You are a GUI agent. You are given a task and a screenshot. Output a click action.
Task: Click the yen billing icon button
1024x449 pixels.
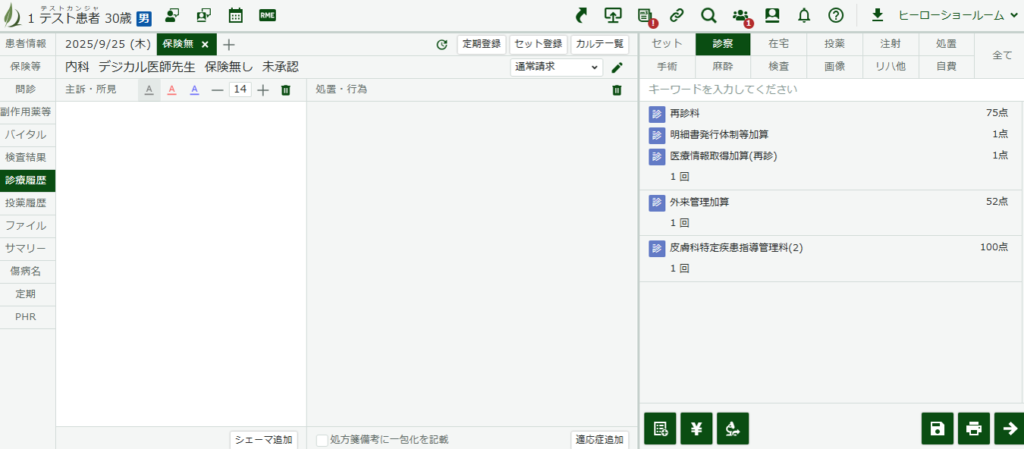pos(697,428)
